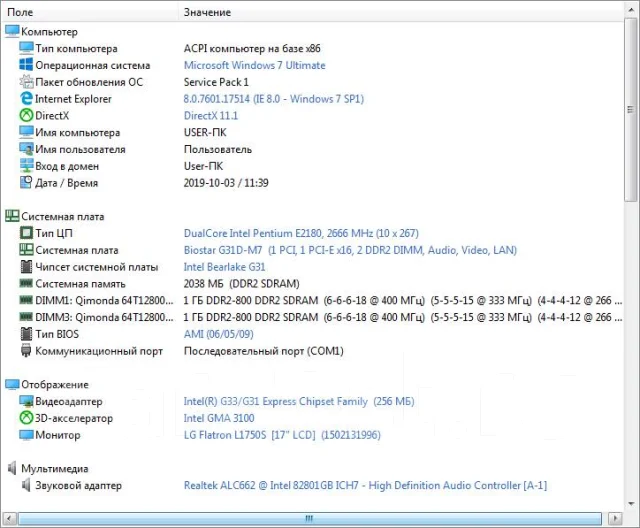The height and width of the screenshot is (528, 640).
Task: Sort by the Поле column header
Action: point(89,12)
